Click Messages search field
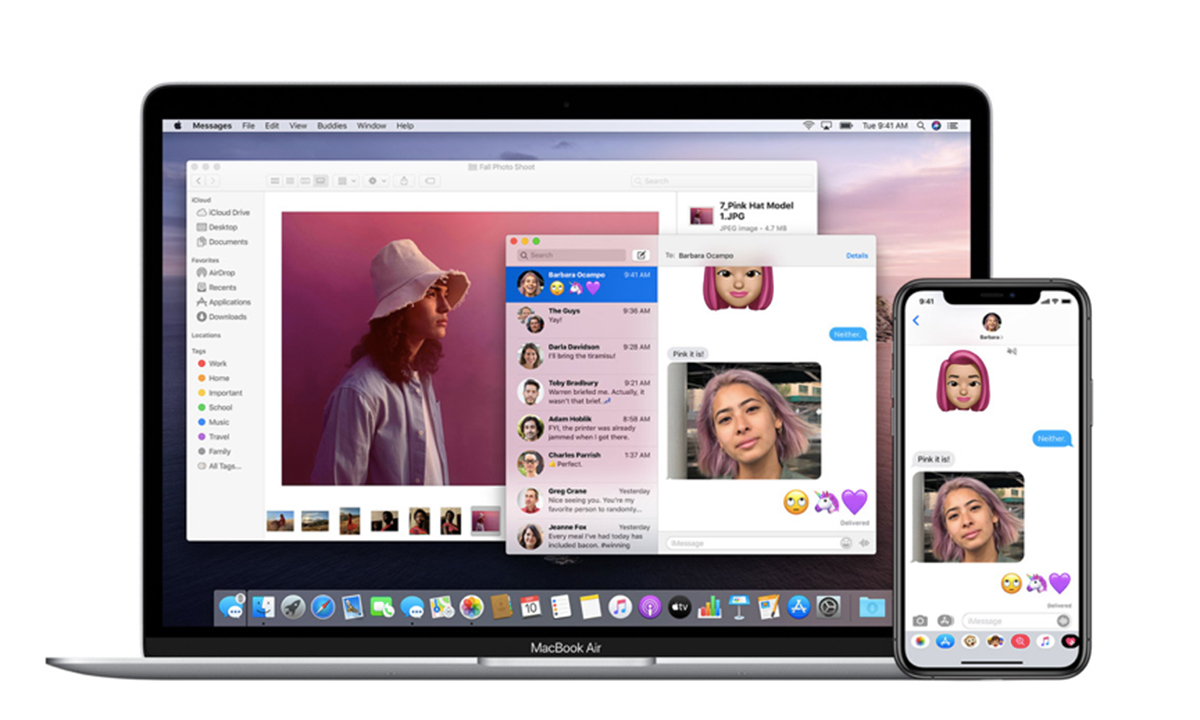The width and height of the screenshot is (1200, 720). click(x=572, y=255)
